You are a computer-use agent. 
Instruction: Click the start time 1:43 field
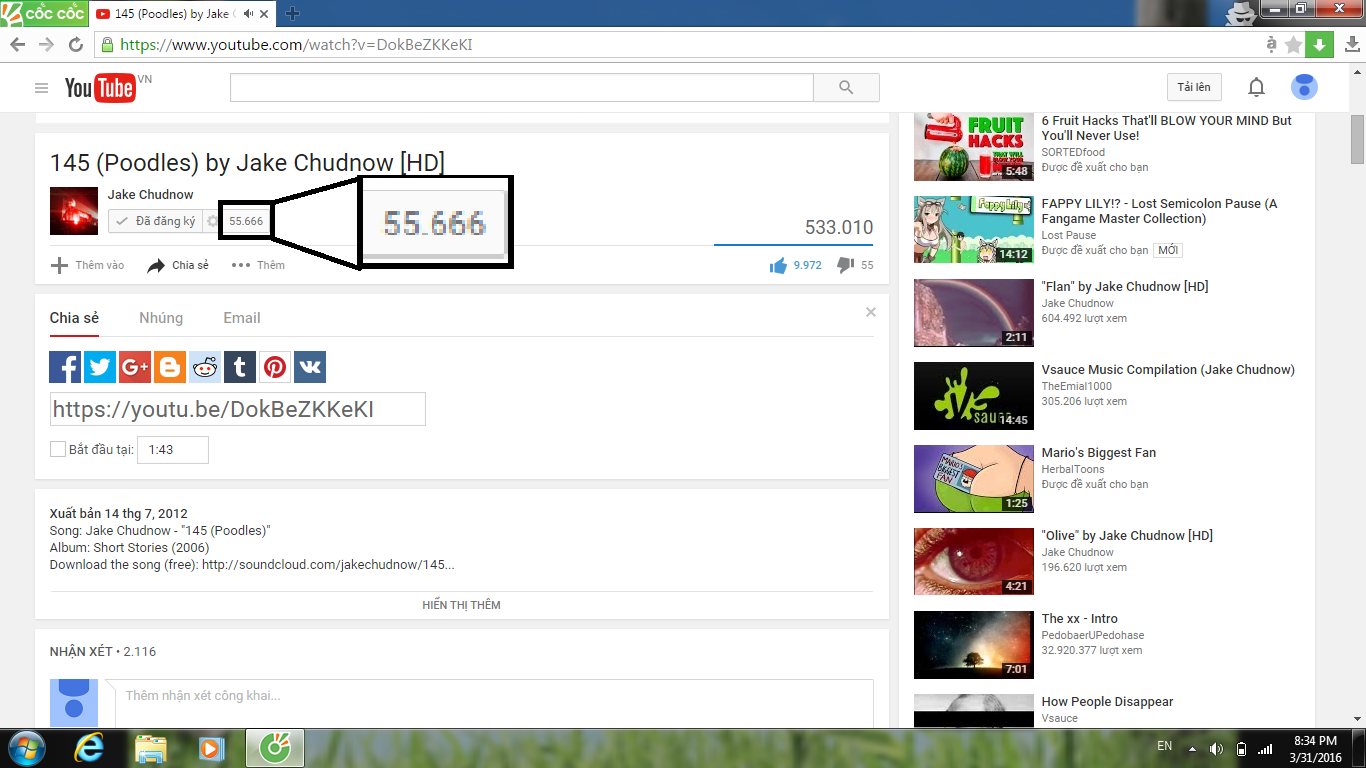click(173, 450)
